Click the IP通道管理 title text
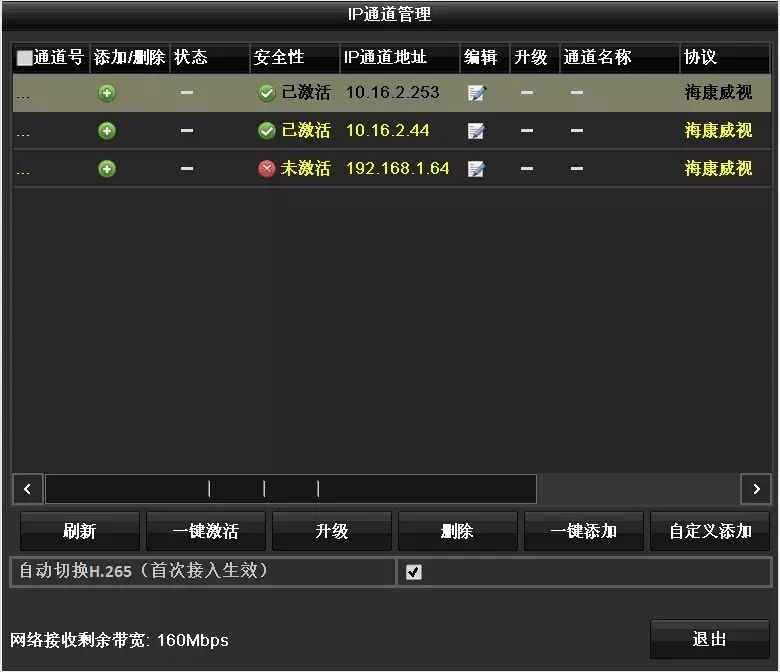Viewport: 780px width, 672px height. click(390, 14)
